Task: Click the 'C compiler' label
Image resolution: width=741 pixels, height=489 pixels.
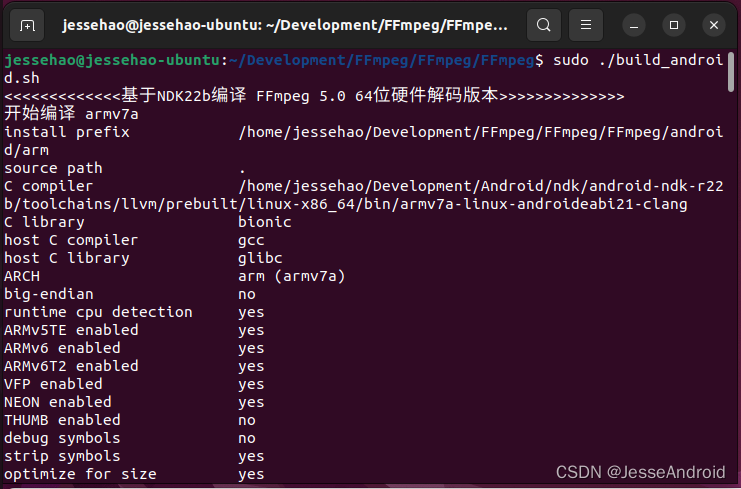Action: click(49, 186)
